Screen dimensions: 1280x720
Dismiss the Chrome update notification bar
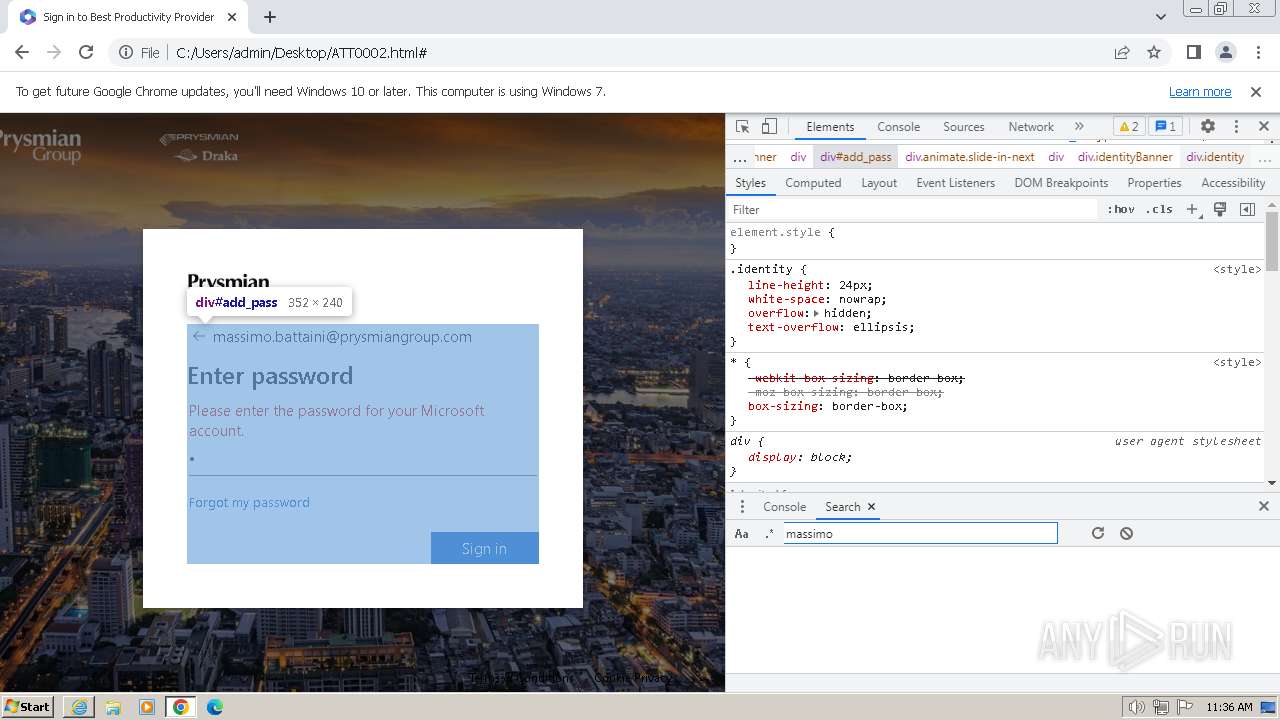coord(1256,91)
